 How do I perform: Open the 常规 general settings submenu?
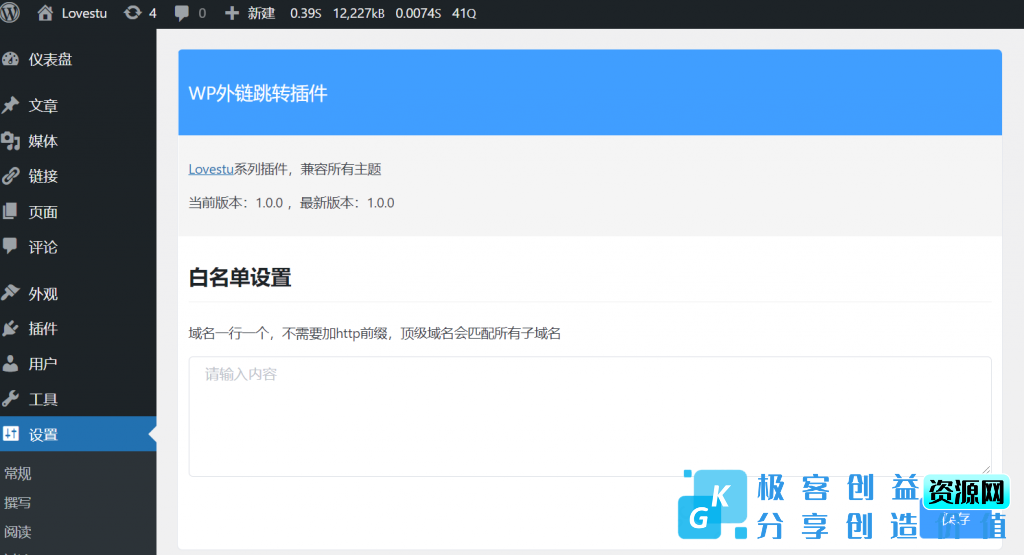tap(18, 473)
